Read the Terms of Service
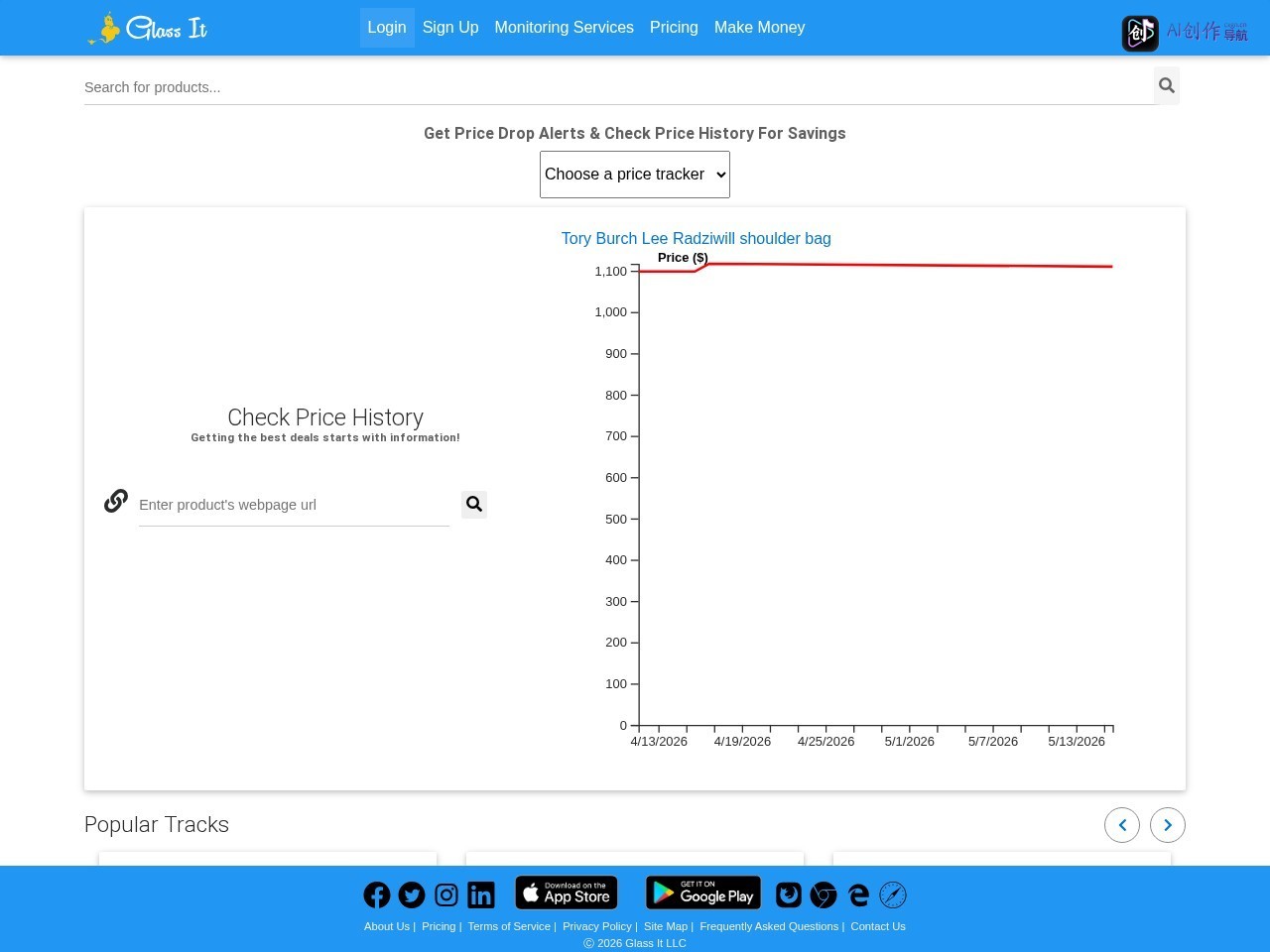Screen dimensions: 1270x952 [509, 926]
